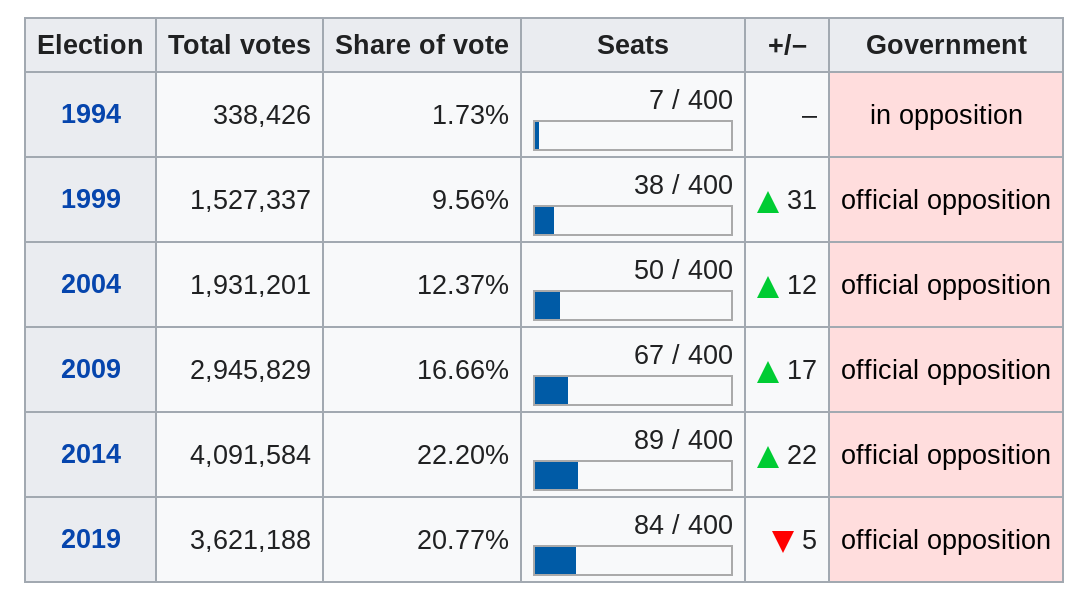Screen dimensions: 1090x604
Task: Visit the 2019 election link
Action: click(91, 539)
